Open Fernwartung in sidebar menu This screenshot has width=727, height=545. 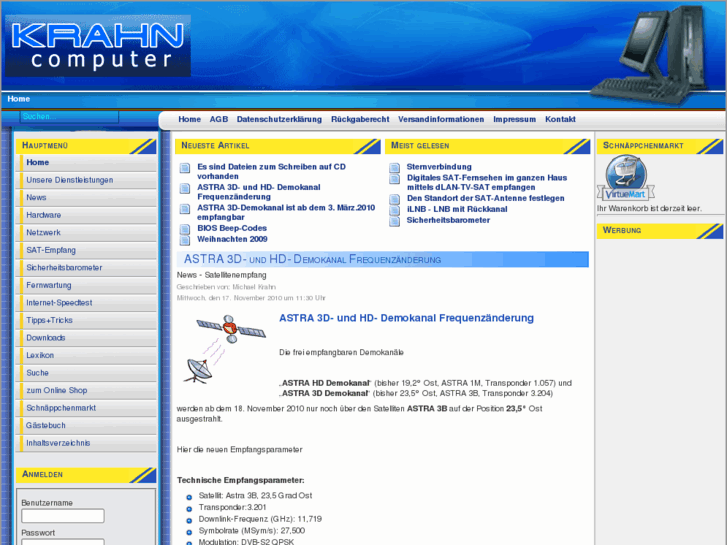tap(87, 285)
